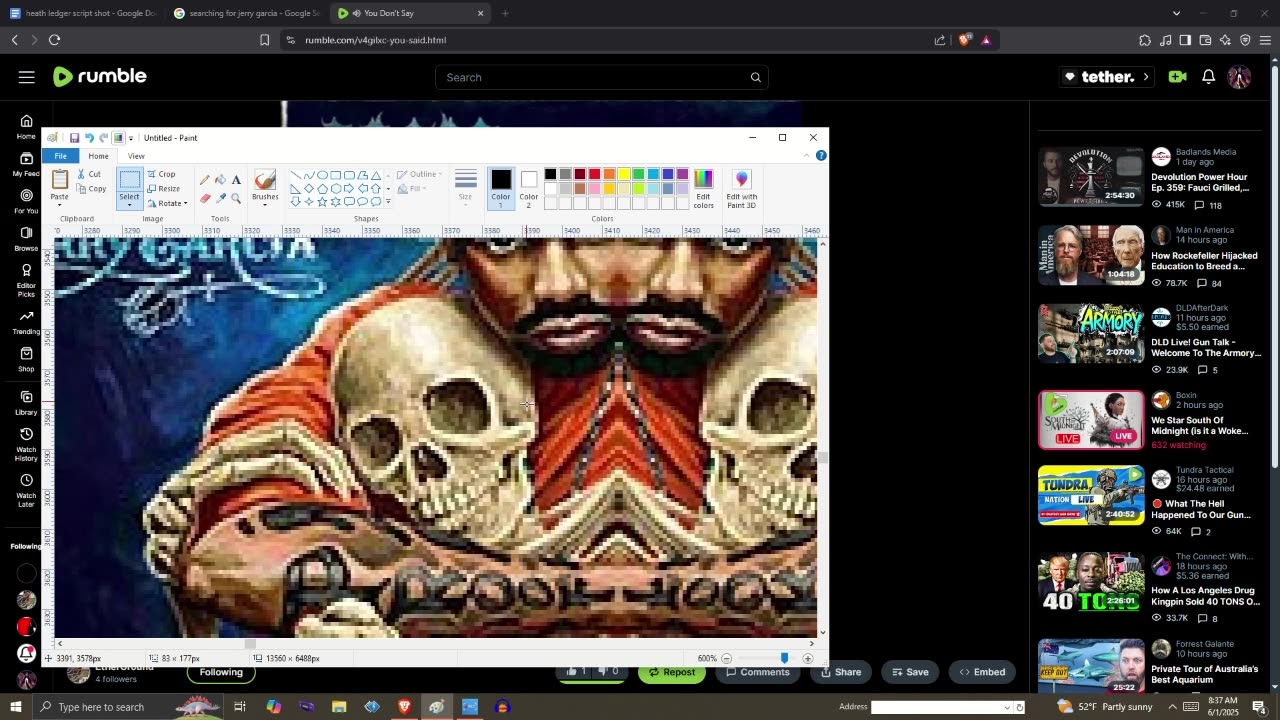Switch to the Home ribbon tab
This screenshot has width=1280, height=720.
point(98,156)
